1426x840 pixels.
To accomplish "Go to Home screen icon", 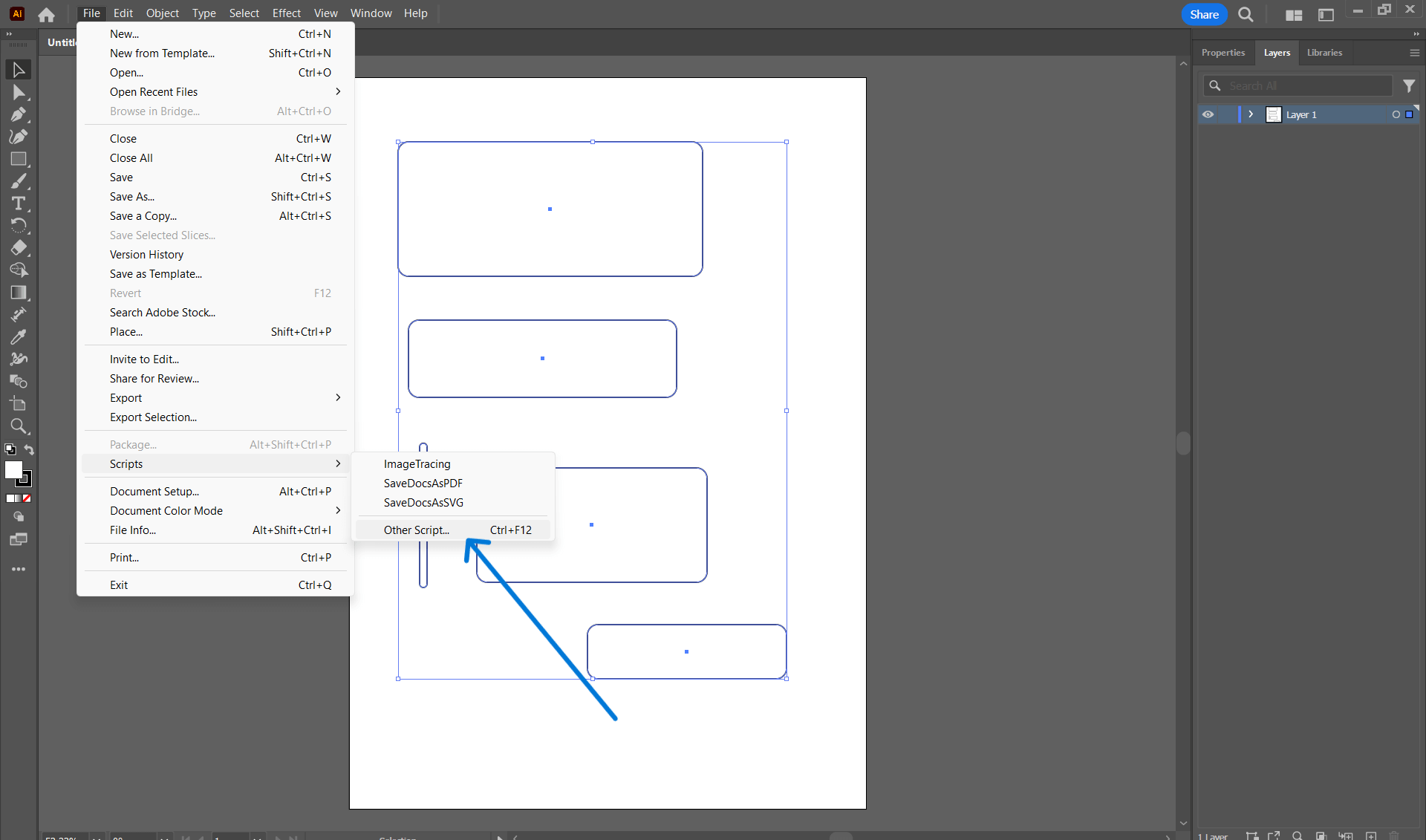I will 46,14.
